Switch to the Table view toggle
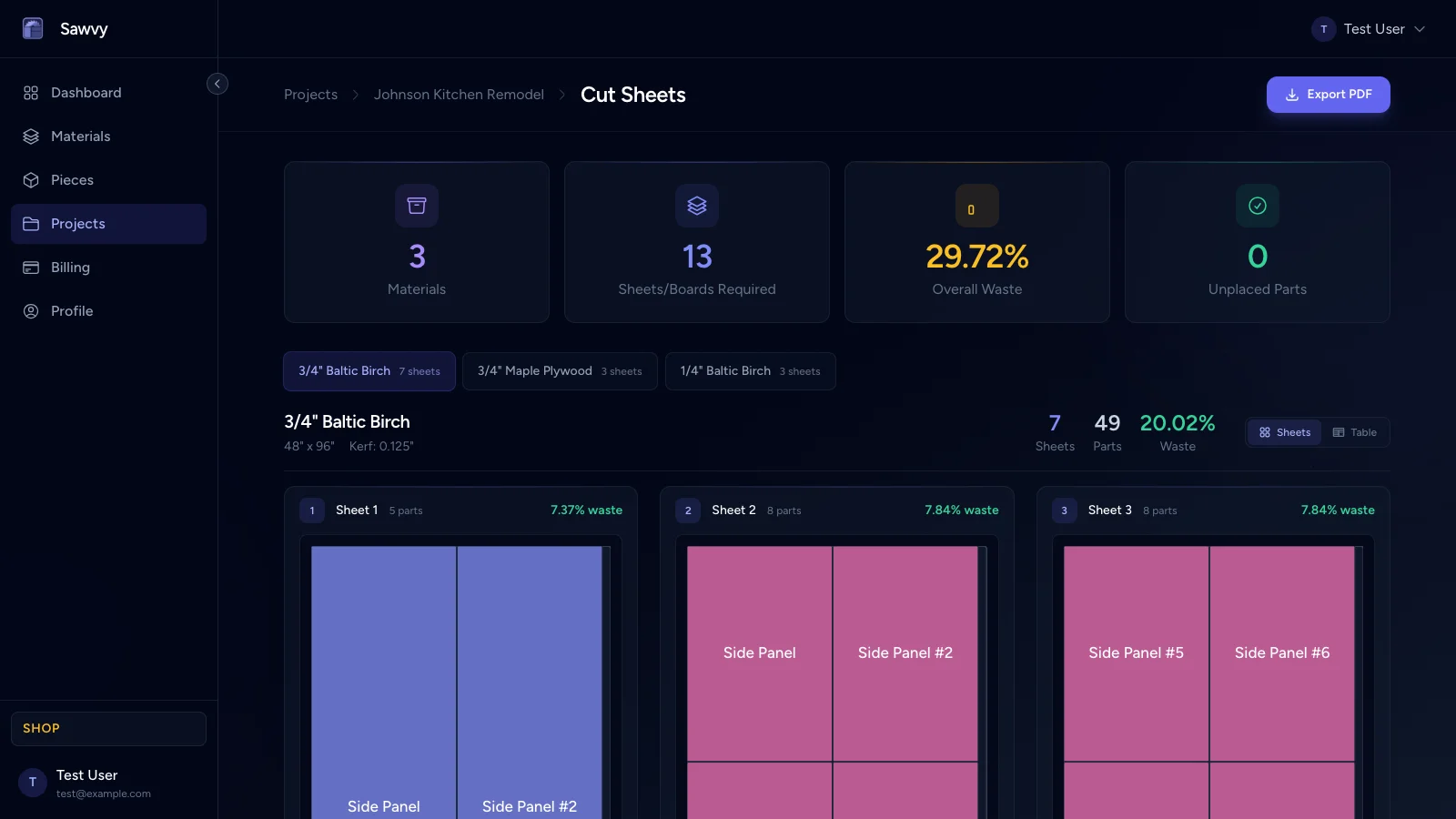The image size is (1456, 819). pos(1355,432)
